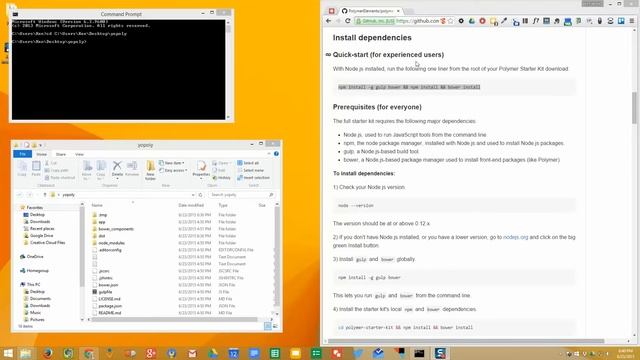Open the File tab in Explorer

pyautogui.click(x=22, y=154)
